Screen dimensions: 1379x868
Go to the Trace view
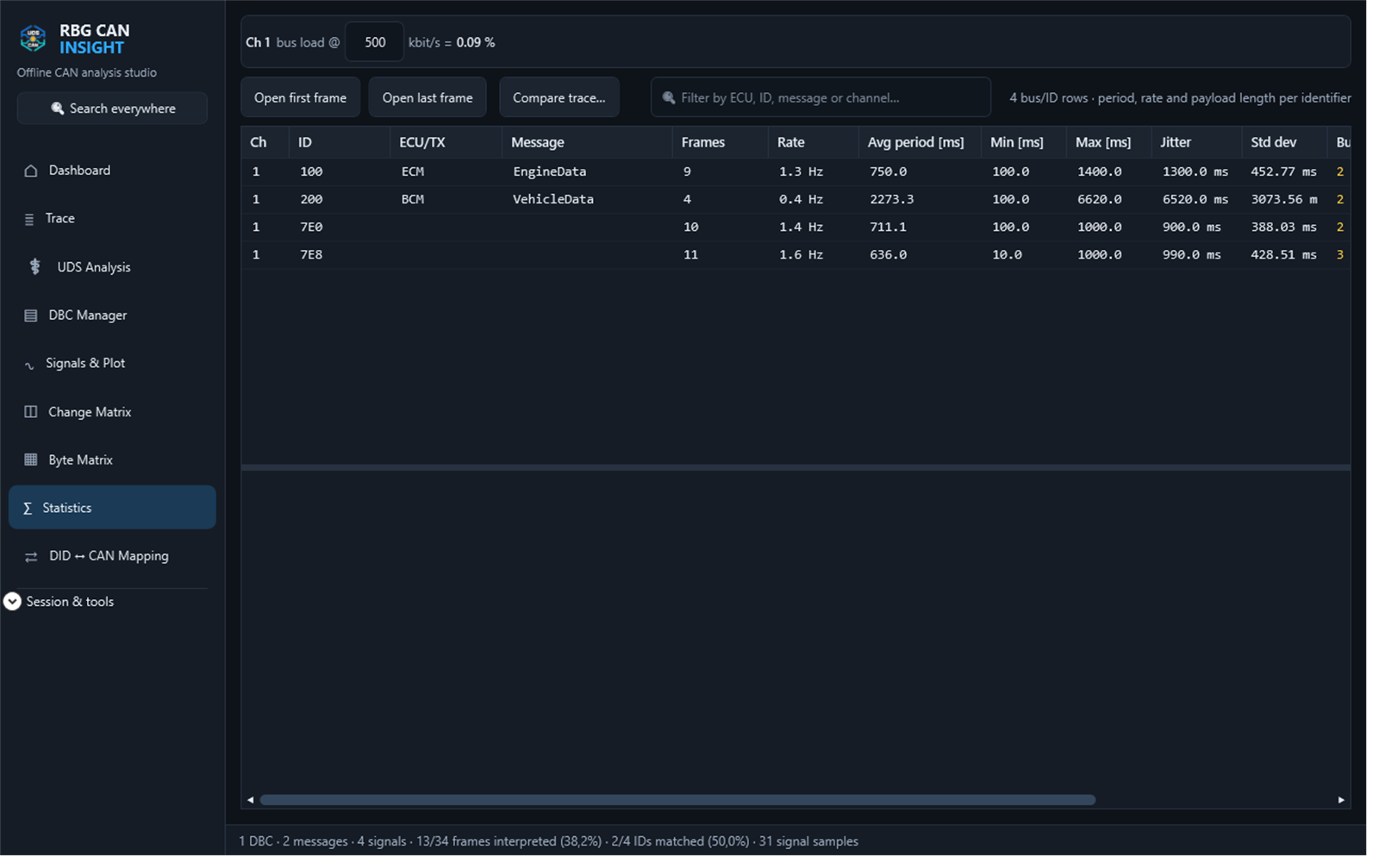[112, 219]
